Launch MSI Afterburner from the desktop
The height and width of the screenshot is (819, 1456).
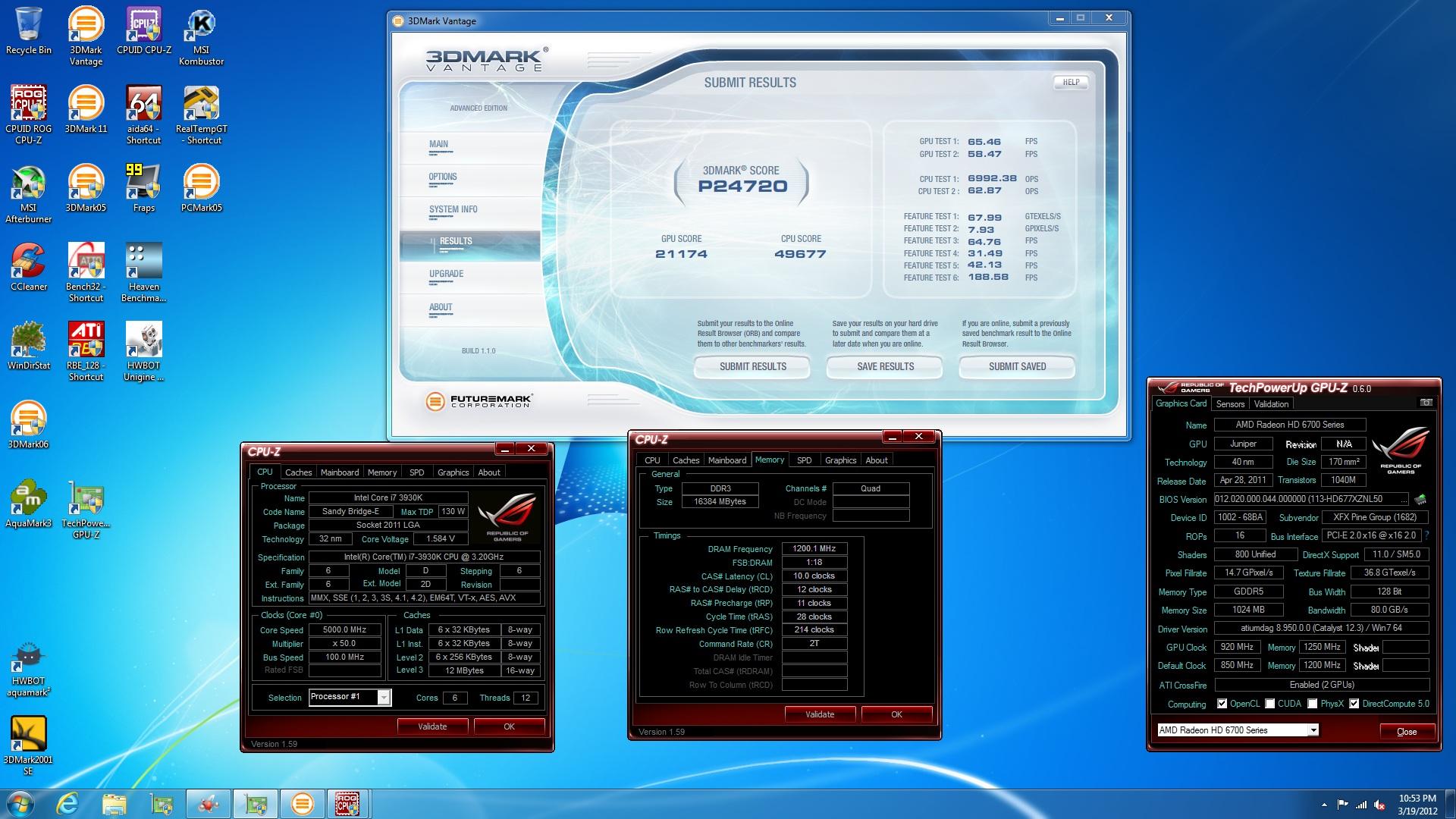tap(29, 193)
